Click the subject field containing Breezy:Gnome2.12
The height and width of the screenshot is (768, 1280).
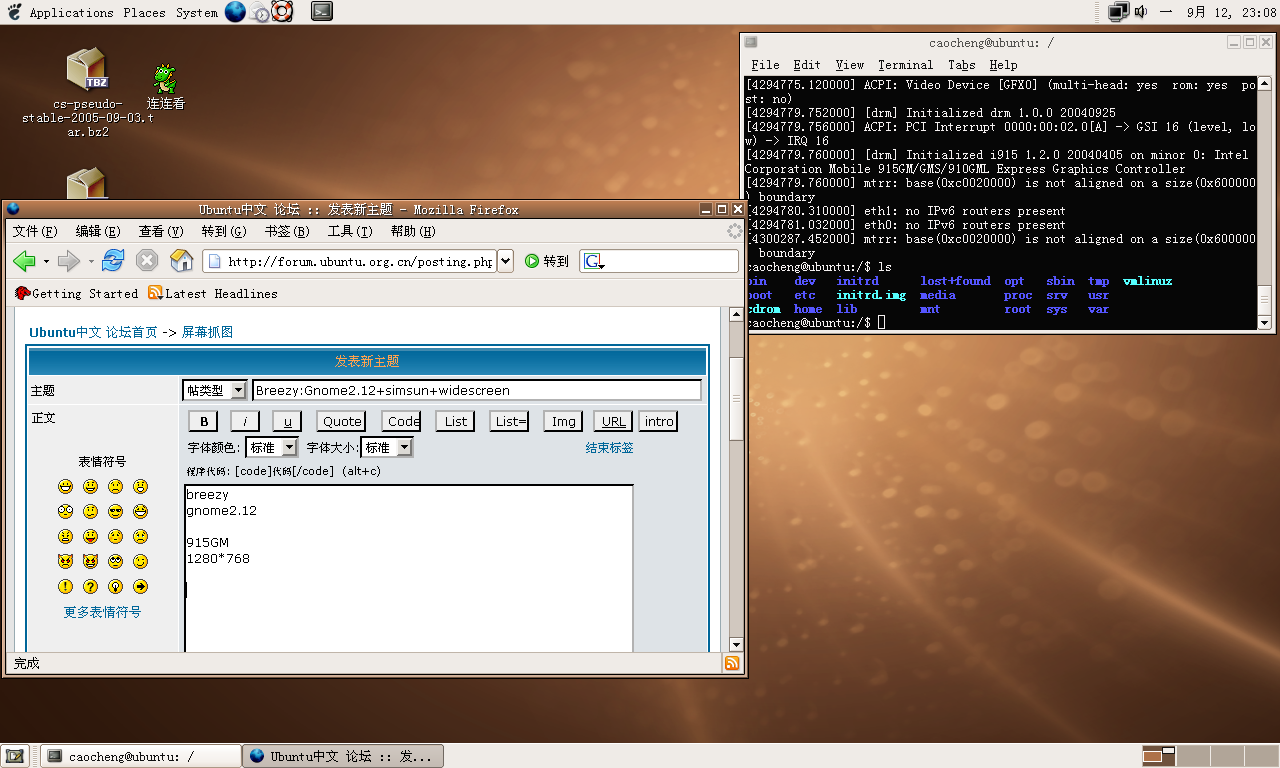[x=477, y=390]
